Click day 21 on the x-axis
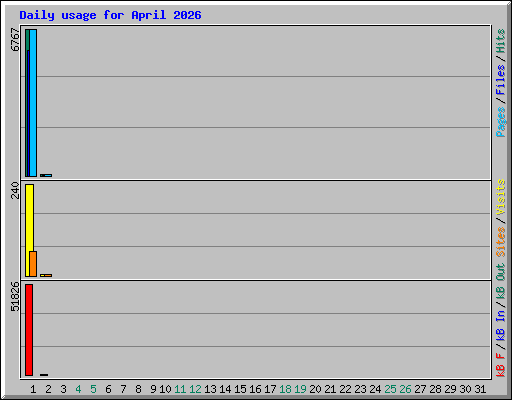Viewport: 512px width, 400px height. (330, 389)
